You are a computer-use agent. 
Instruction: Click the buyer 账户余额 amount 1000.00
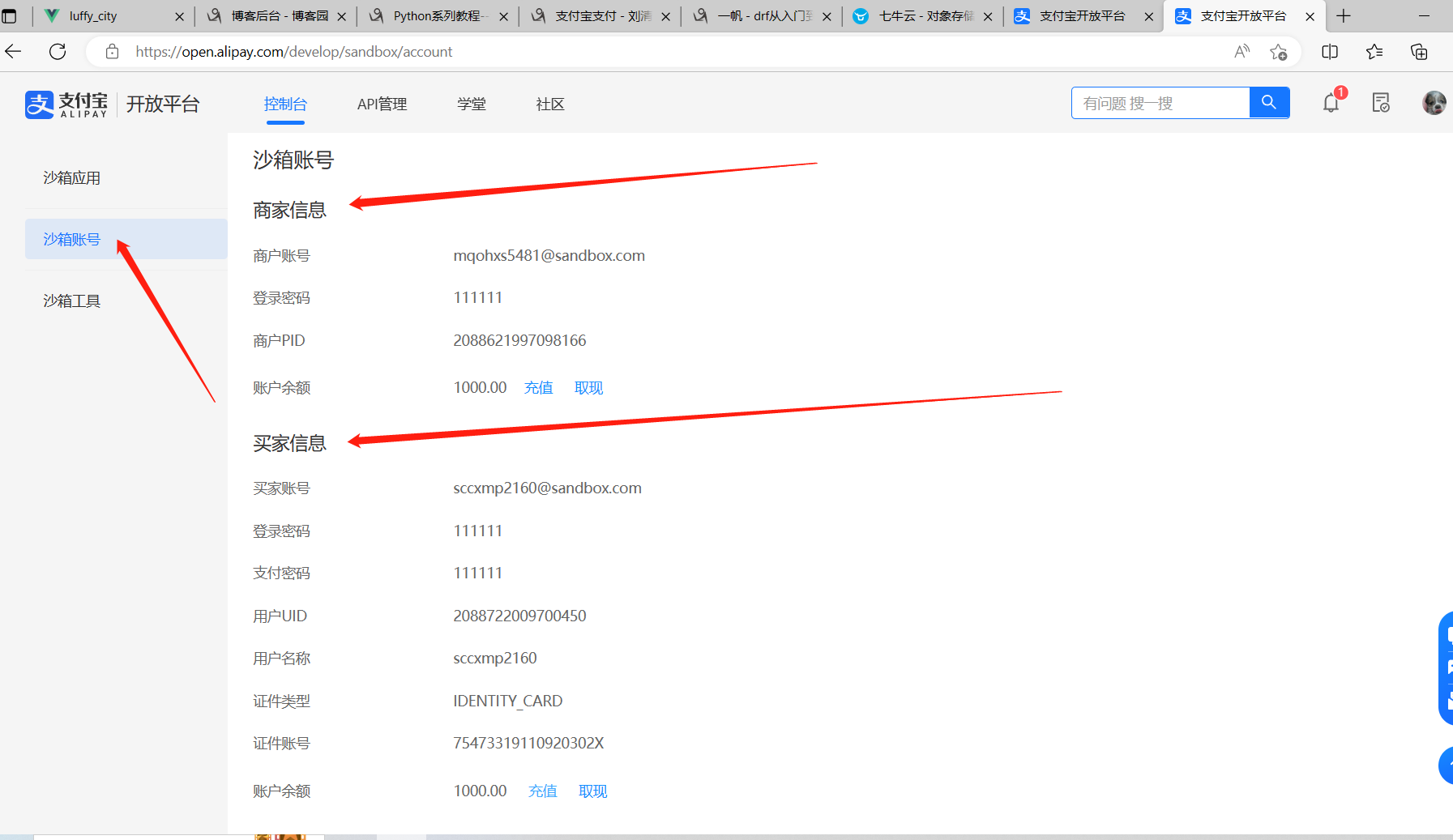(x=480, y=791)
